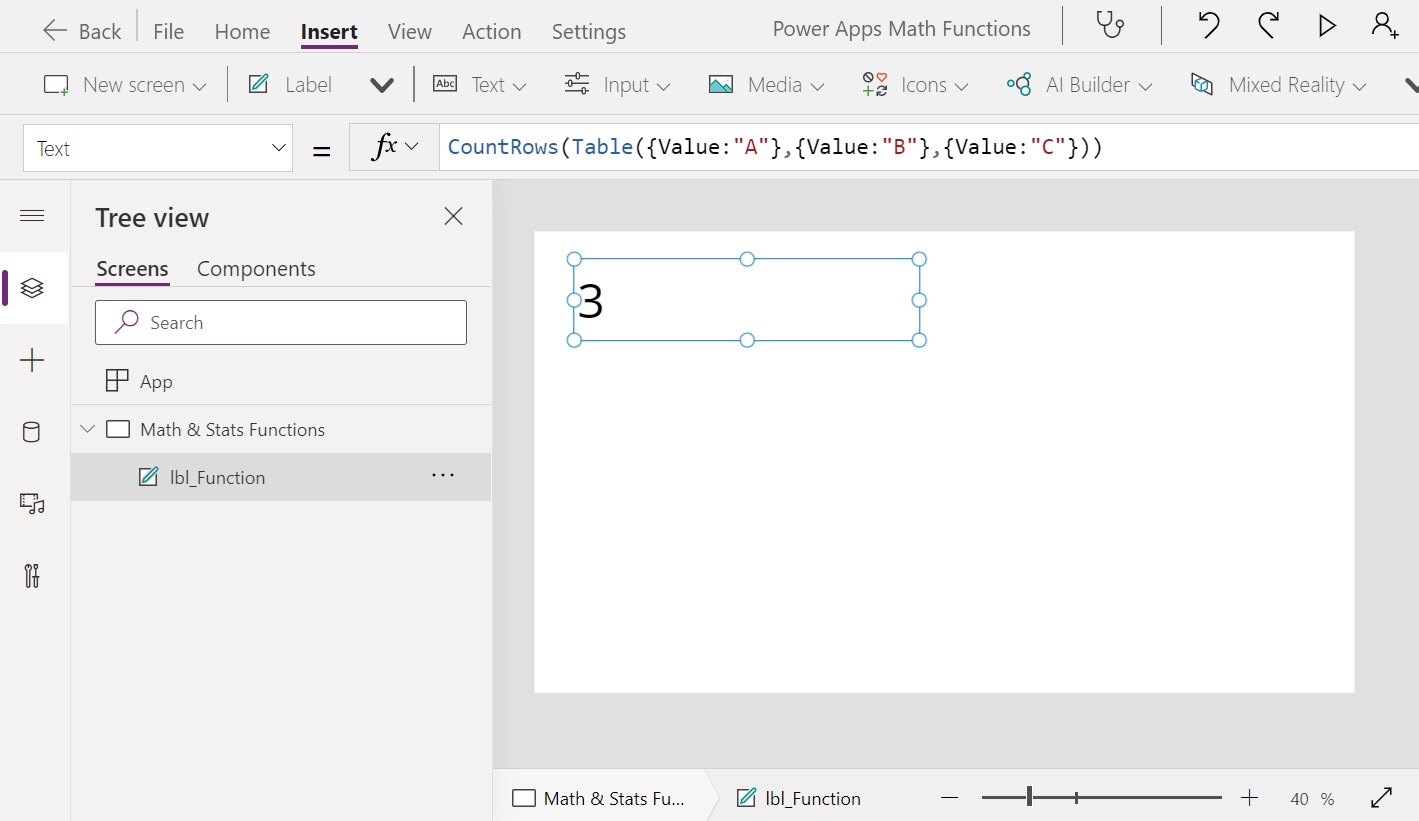1419x821 pixels.
Task: Select the Media sidebar icon
Action: [x=32, y=504]
